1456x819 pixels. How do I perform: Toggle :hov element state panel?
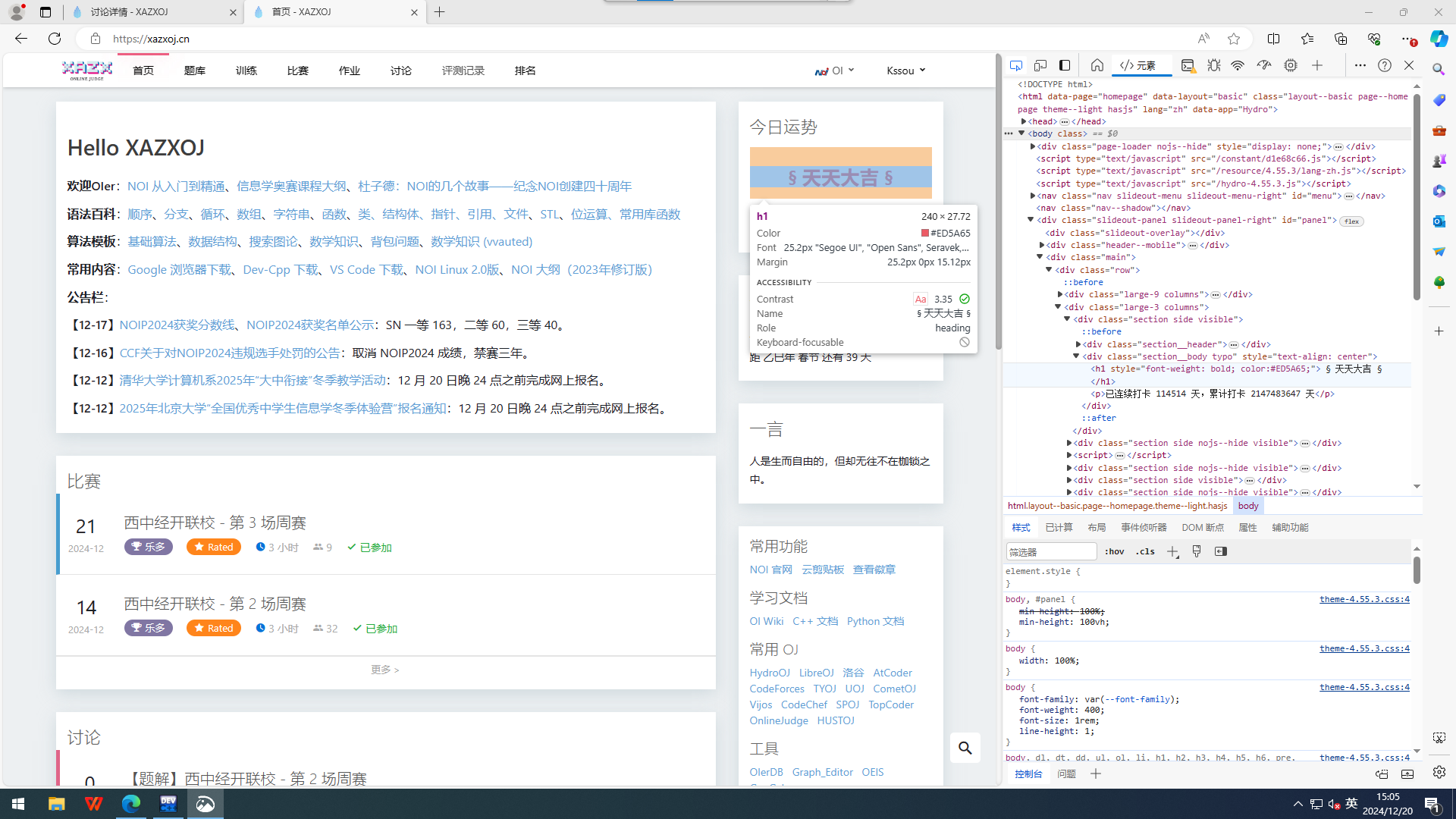pos(1114,551)
